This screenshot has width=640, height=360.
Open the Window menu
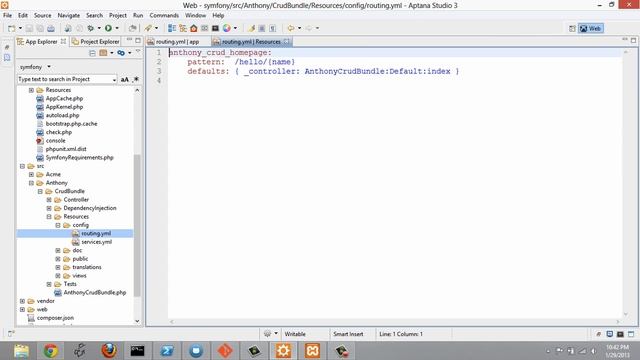pos(196,15)
